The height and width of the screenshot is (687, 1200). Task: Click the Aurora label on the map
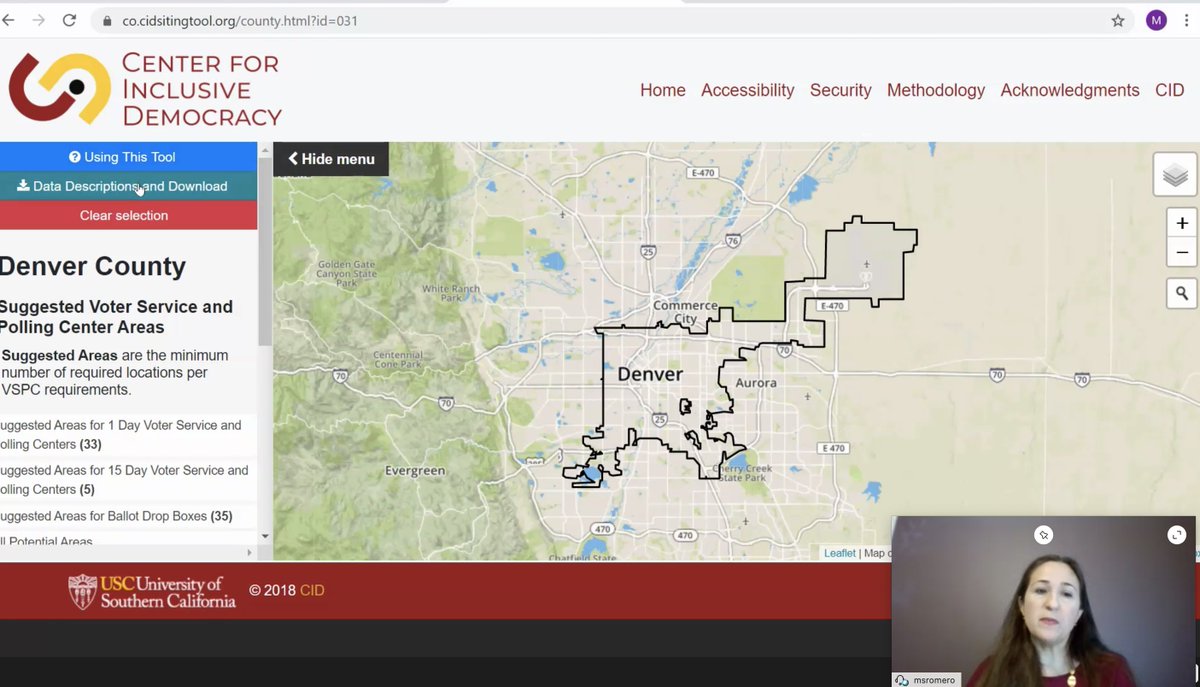click(756, 384)
